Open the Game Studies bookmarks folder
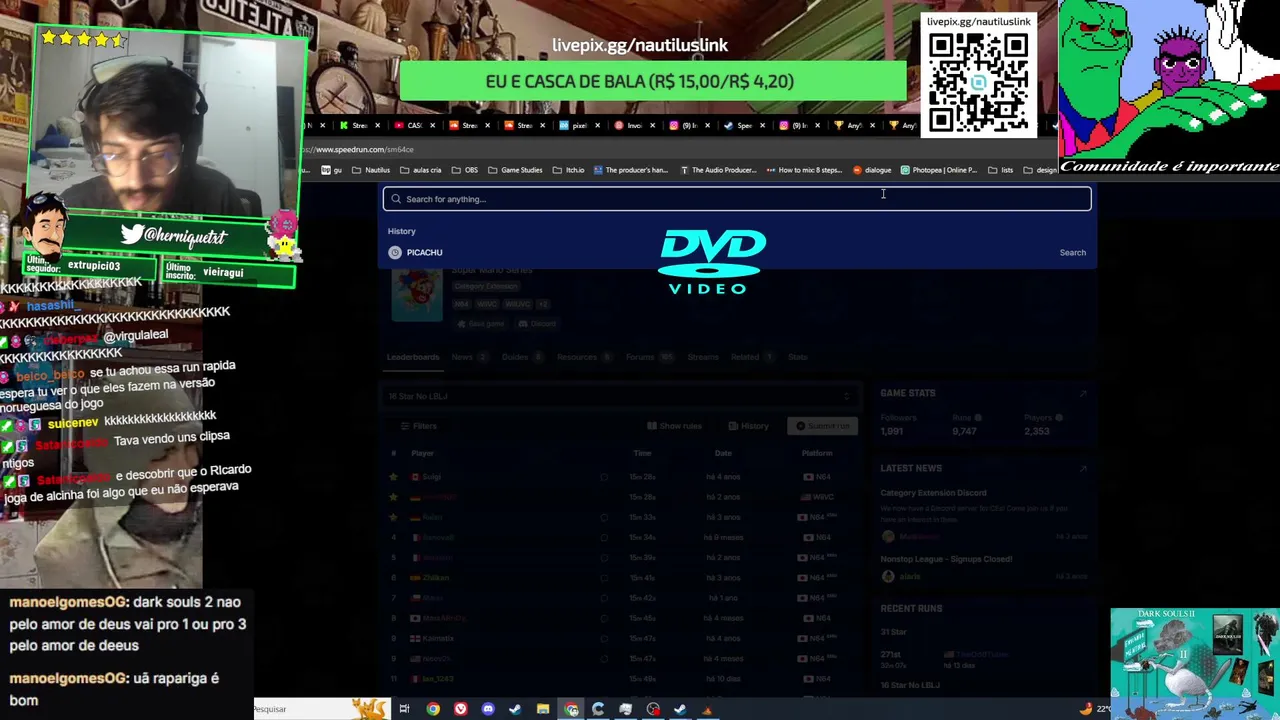1280x720 pixels. click(515, 170)
